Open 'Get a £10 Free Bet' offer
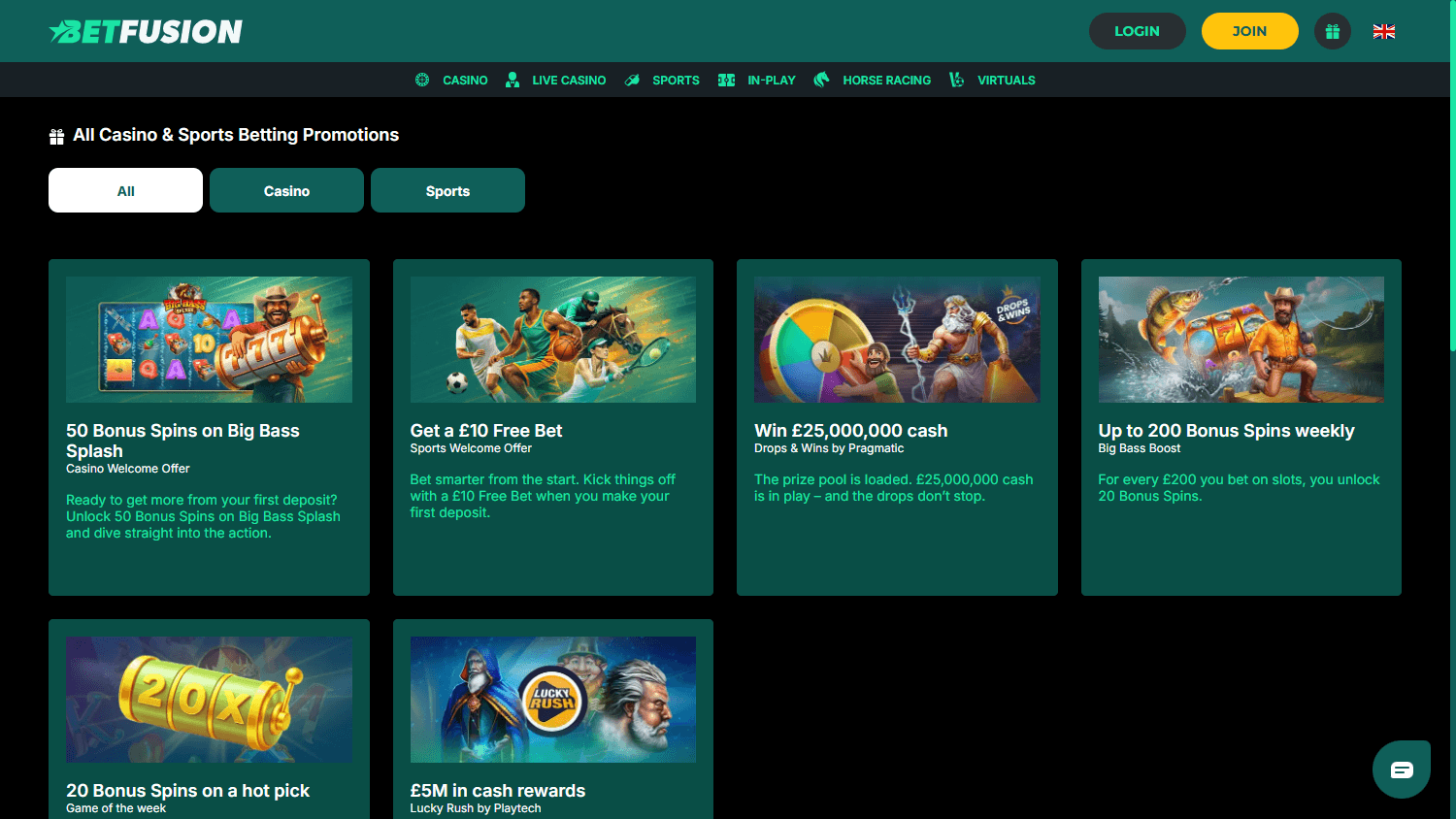Viewport: 1456px width, 819px height. [x=486, y=431]
